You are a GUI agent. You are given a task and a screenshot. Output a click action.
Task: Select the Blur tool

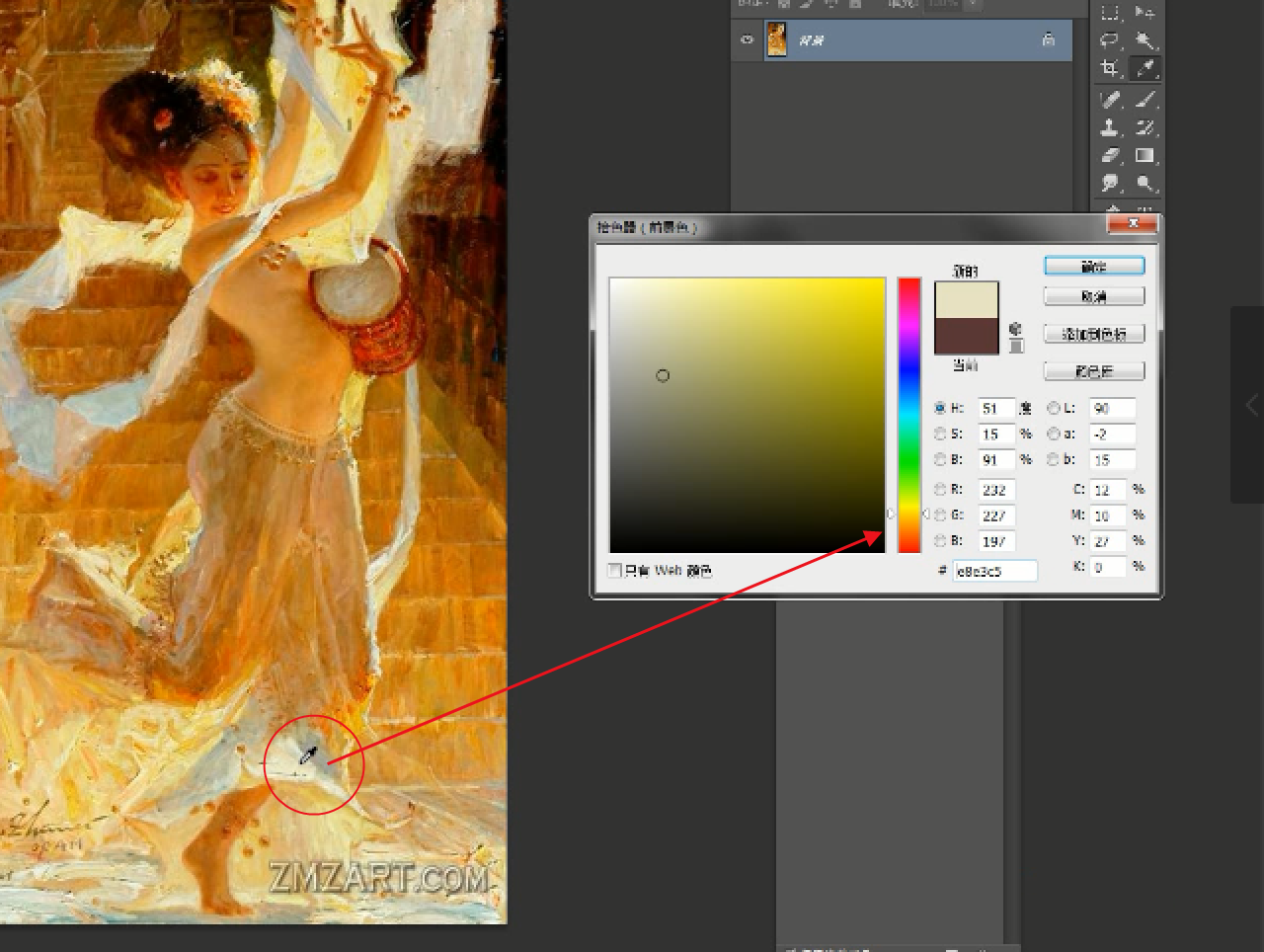click(1110, 183)
